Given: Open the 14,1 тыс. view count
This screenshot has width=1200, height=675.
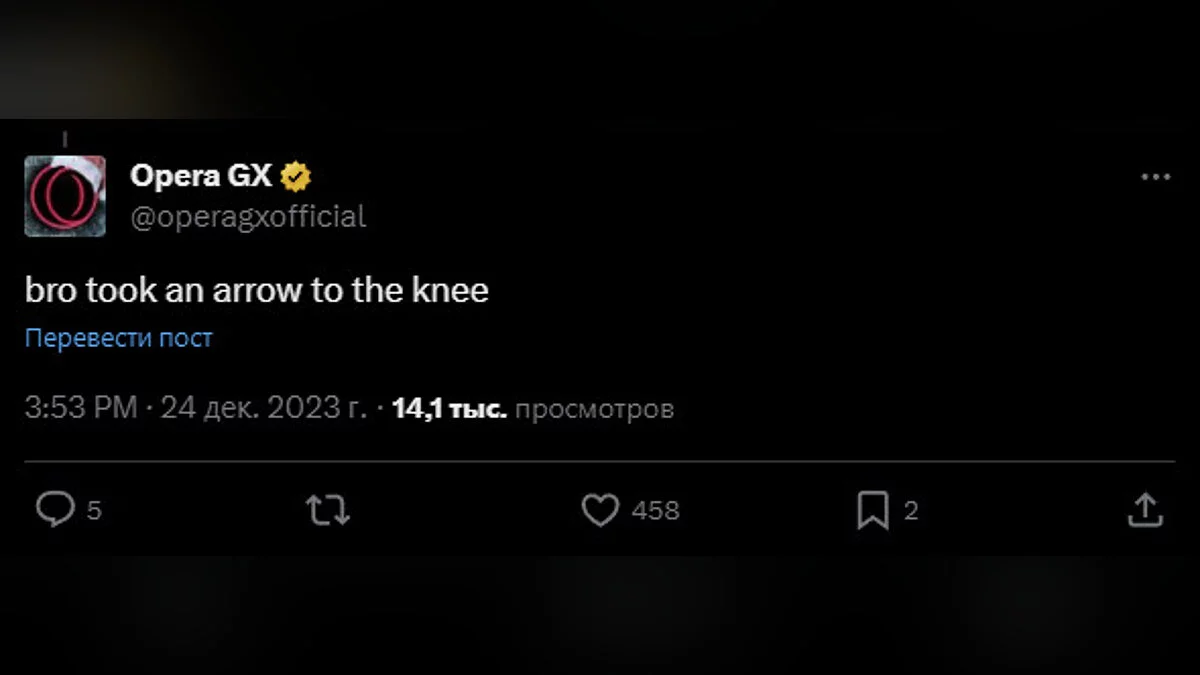Looking at the screenshot, I should coord(449,408).
